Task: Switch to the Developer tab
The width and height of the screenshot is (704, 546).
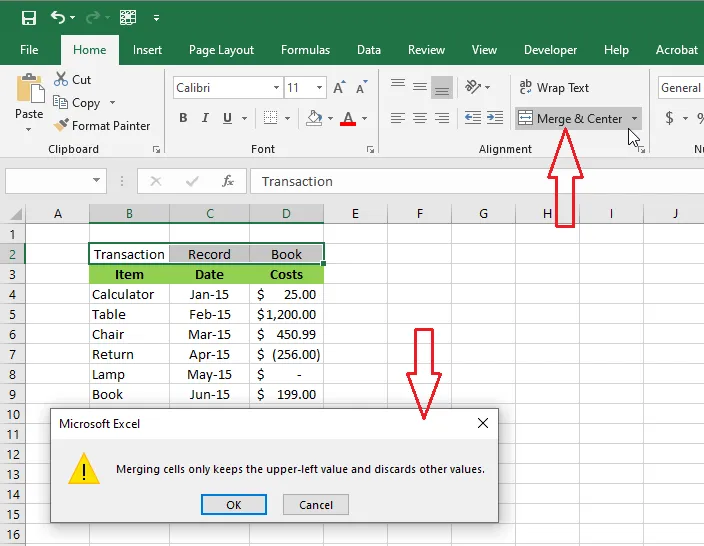Action: [550, 50]
